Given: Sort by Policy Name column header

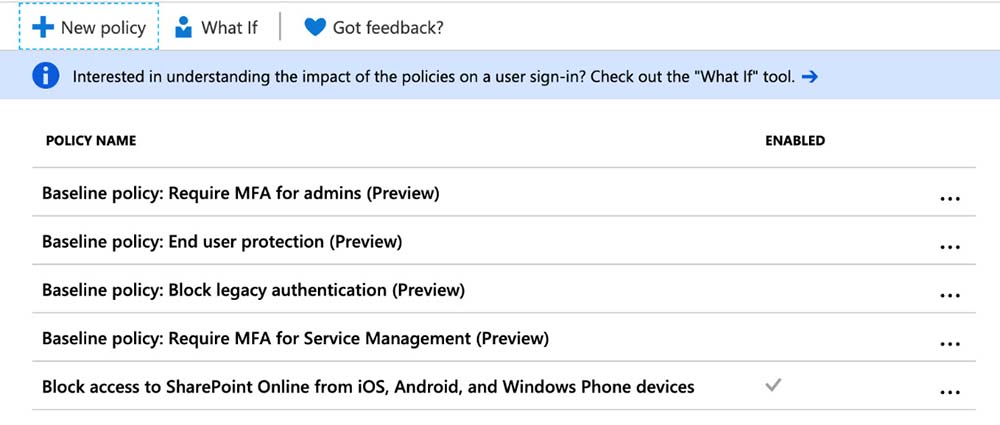Looking at the screenshot, I should (x=91, y=141).
